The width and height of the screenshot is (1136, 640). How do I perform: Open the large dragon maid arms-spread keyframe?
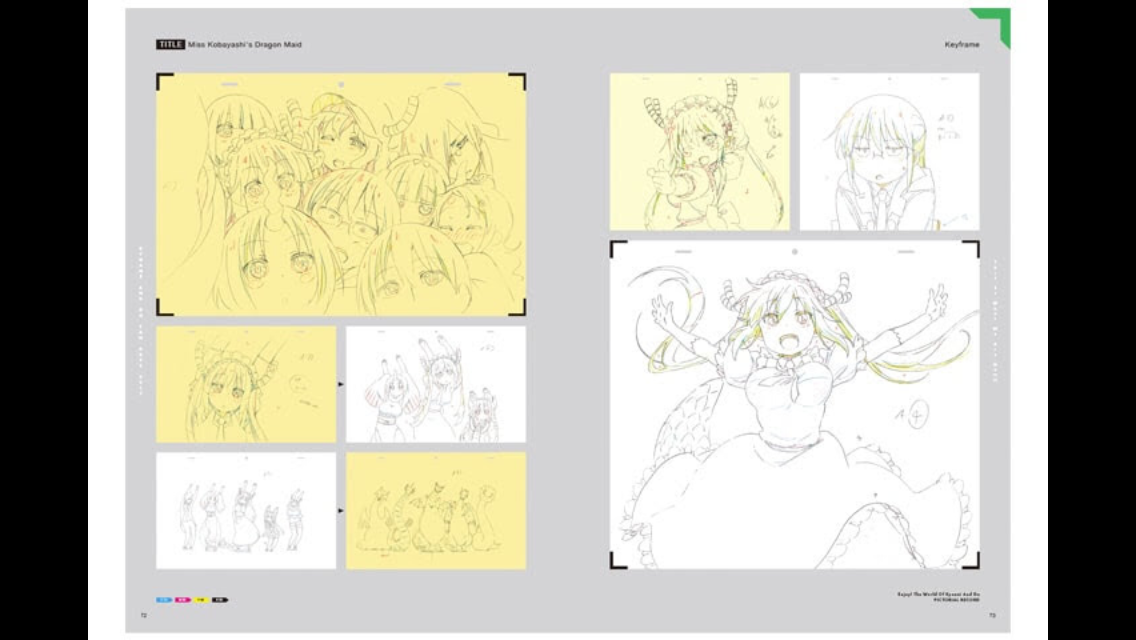click(x=795, y=404)
